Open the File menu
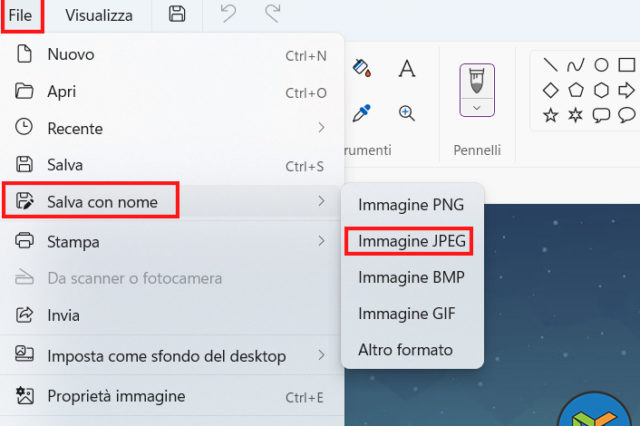 (20, 15)
